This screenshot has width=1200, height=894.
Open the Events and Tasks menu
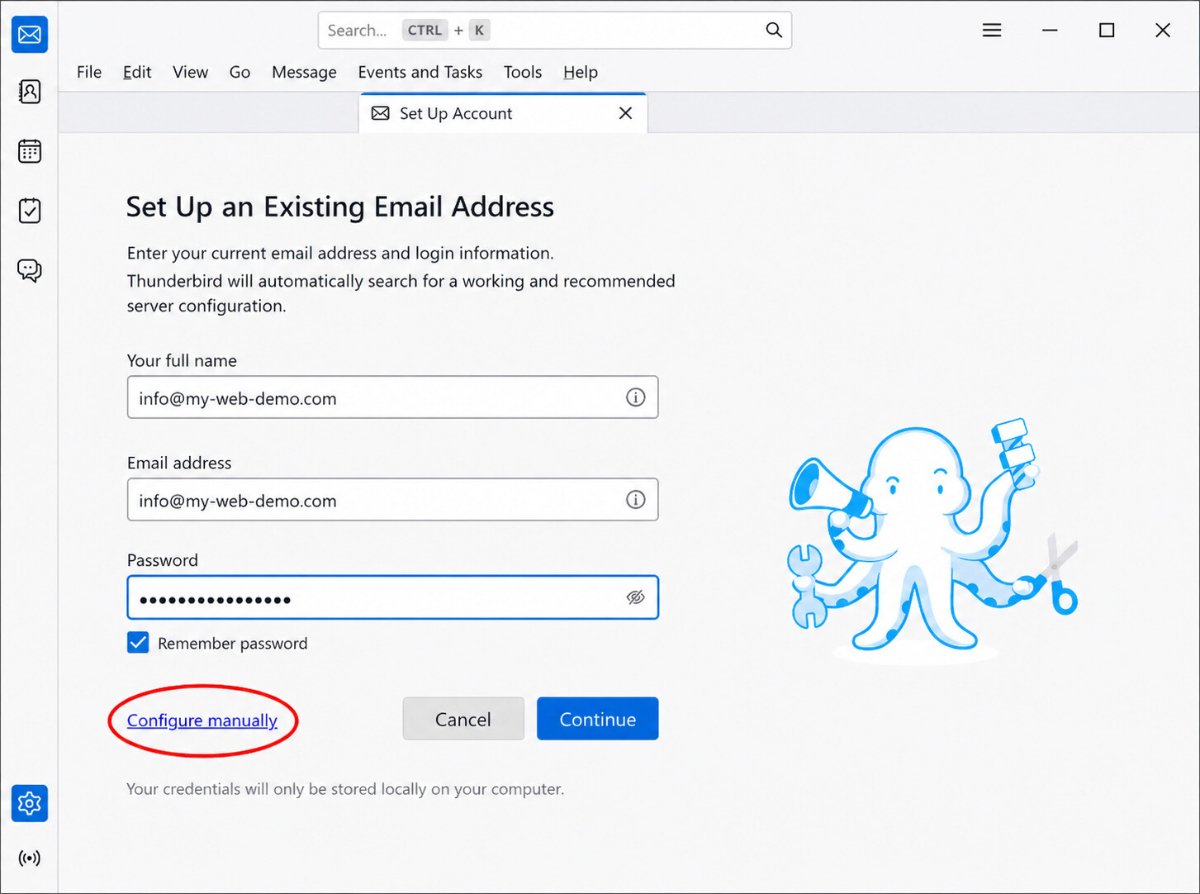(x=420, y=72)
